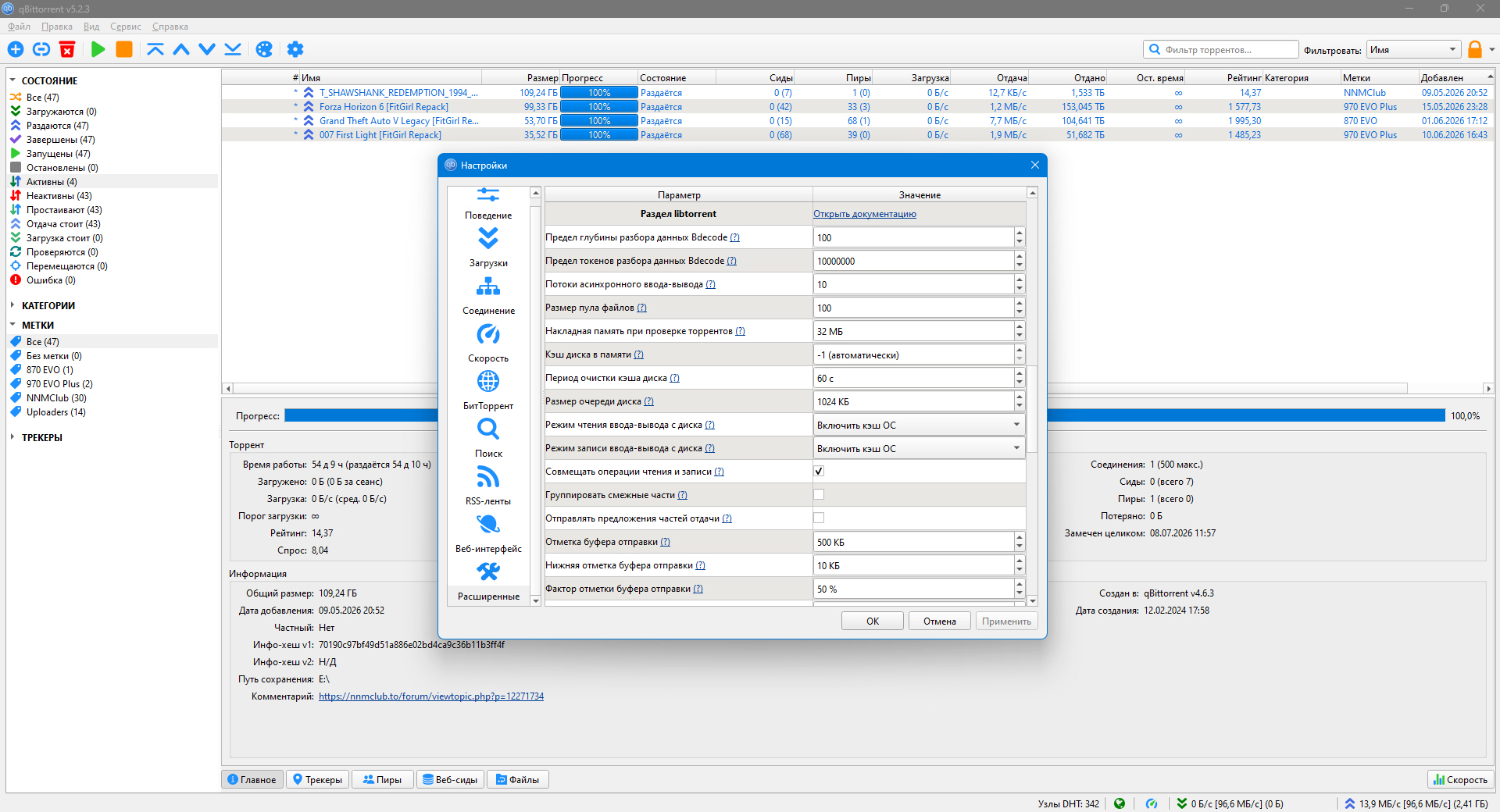
Task: Click the orange lock icon in toolbar
Action: (x=1475, y=49)
